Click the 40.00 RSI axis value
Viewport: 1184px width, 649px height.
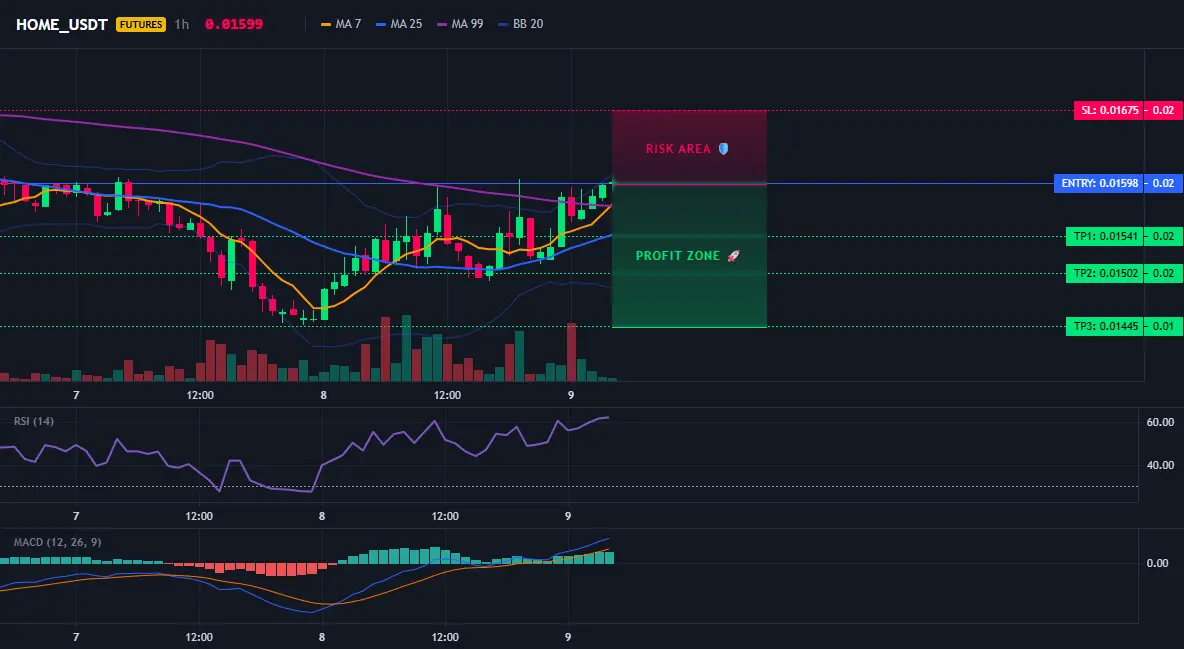(x=1160, y=465)
